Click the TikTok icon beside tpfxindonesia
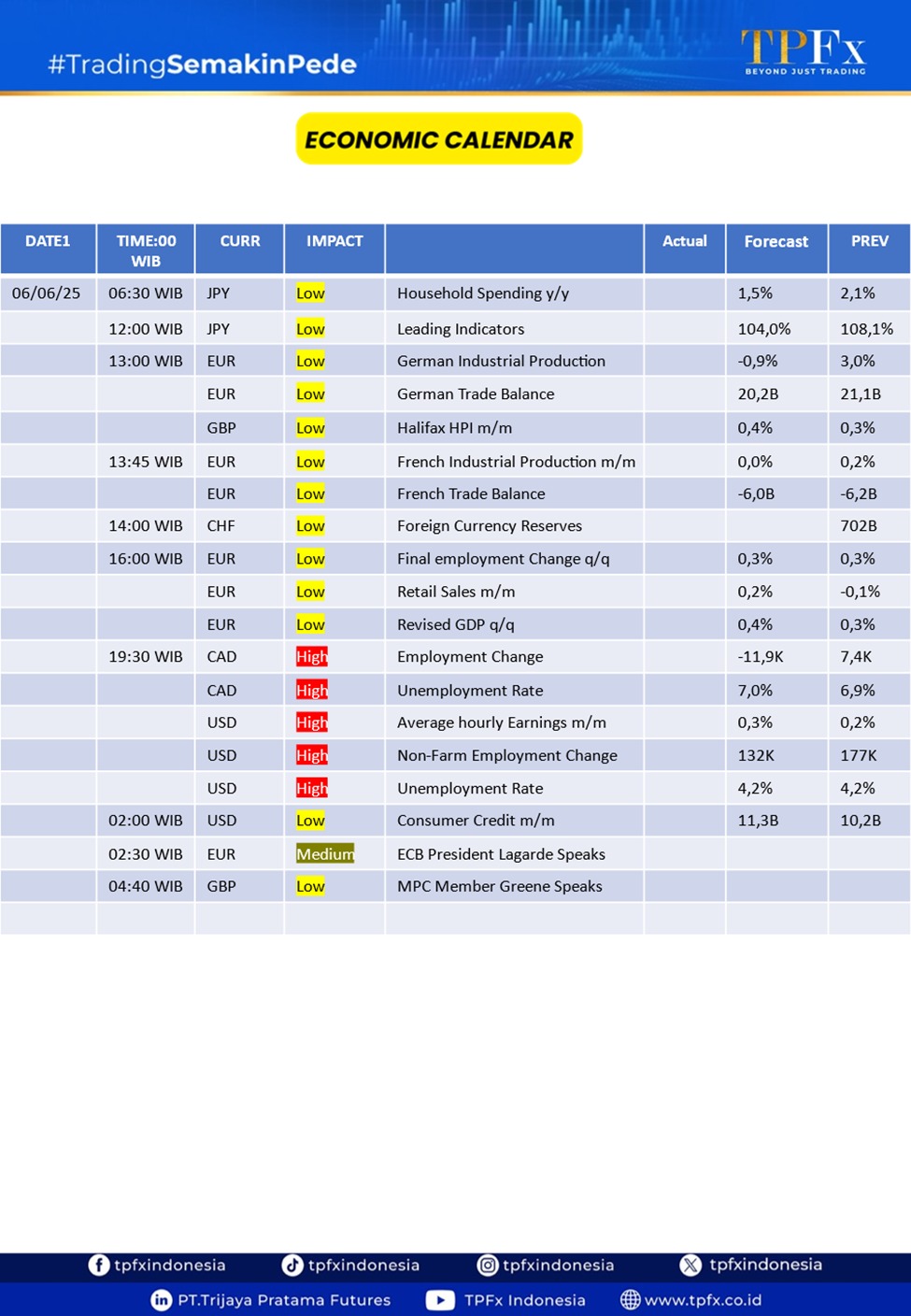The image size is (911, 1316). pyautogui.click(x=292, y=1265)
